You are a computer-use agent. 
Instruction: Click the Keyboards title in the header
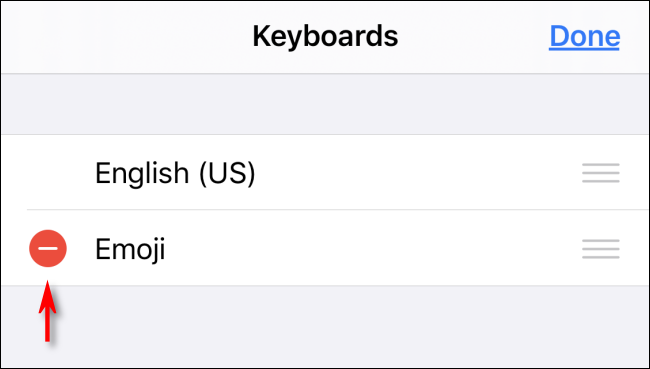pos(325,36)
